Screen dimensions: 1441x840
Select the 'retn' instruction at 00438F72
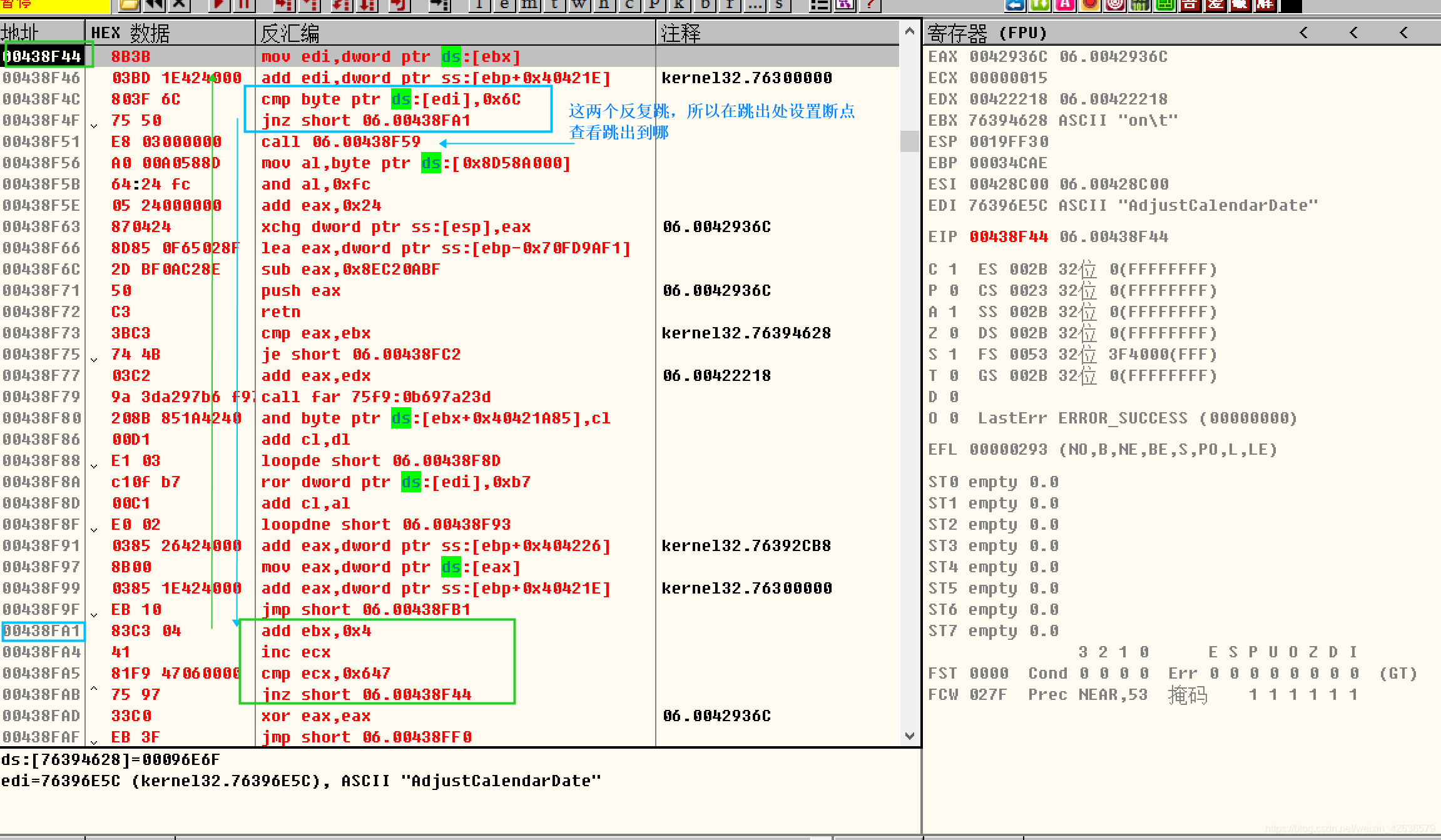(x=280, y=312)
